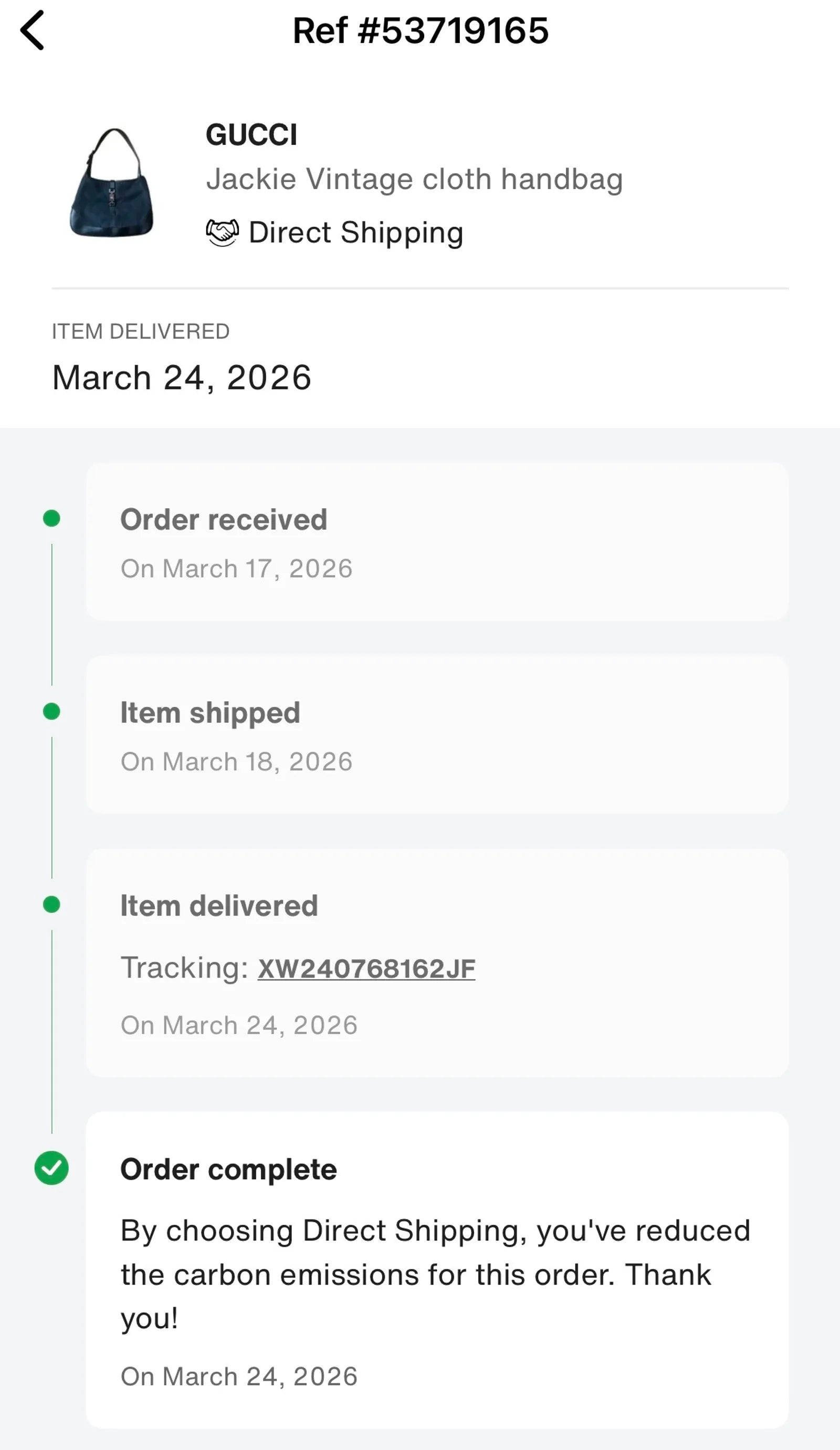Click the March 18, 2026 shipped date
Viewport: 840px width, 1450px height.
pos(236,762)
